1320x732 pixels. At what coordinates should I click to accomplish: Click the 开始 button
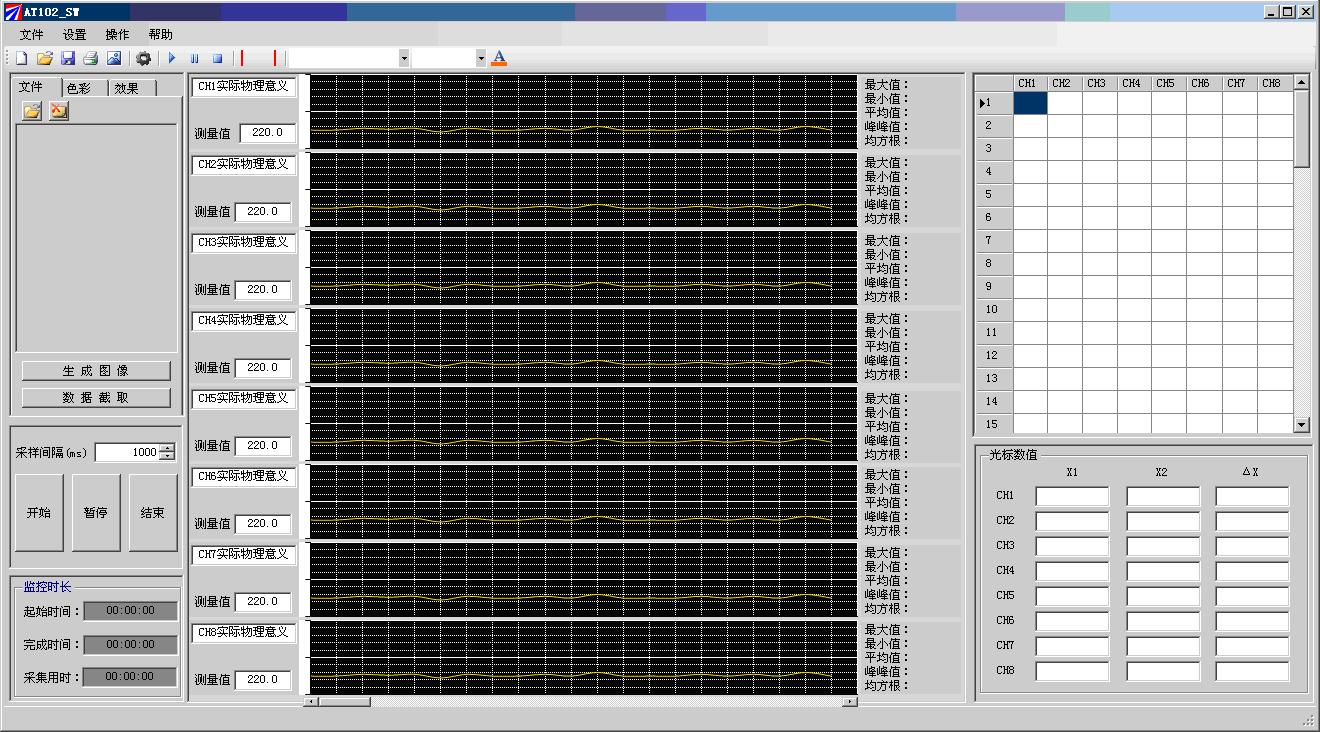point(39,513)
